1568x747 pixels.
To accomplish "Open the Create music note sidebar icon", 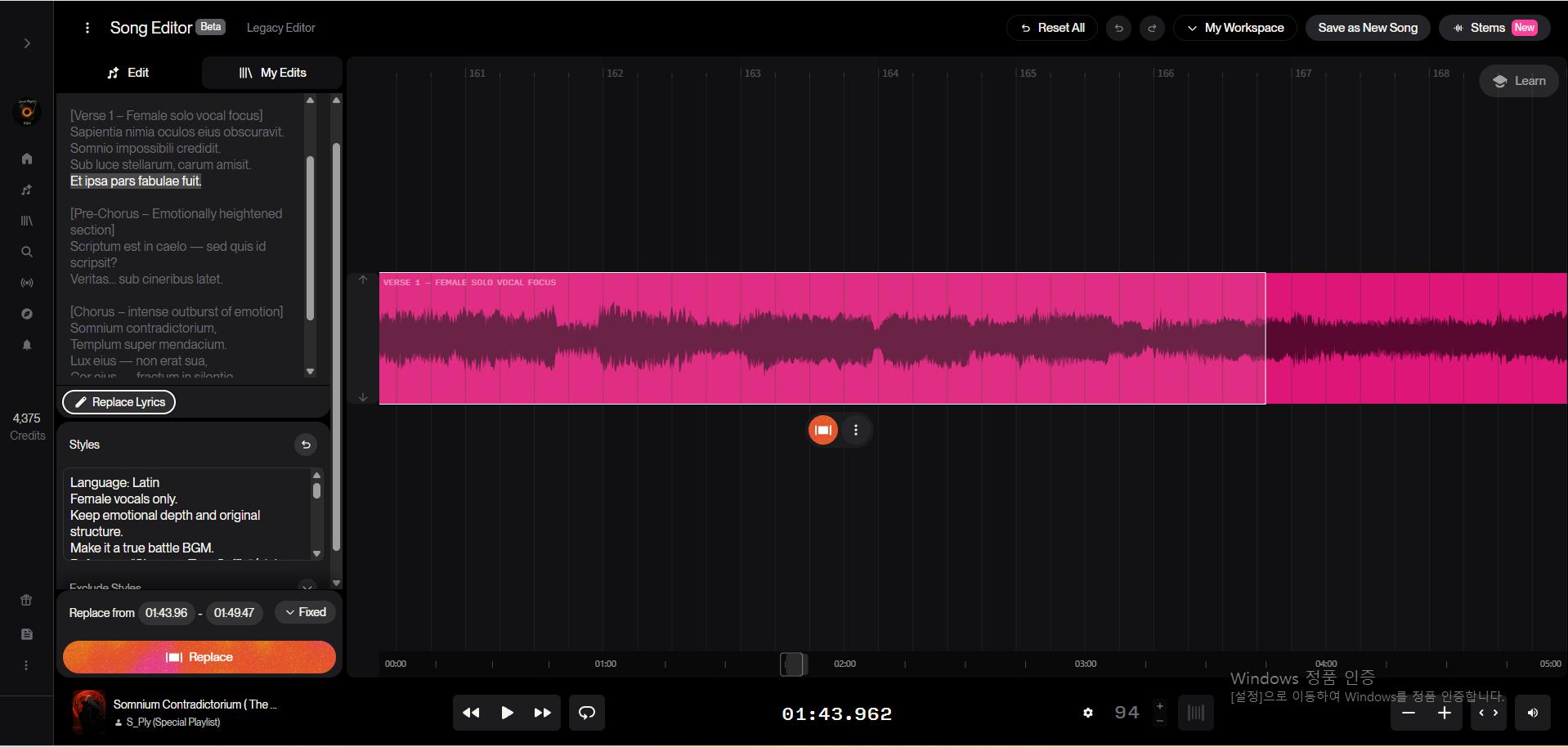I will [x=27, y=190].
